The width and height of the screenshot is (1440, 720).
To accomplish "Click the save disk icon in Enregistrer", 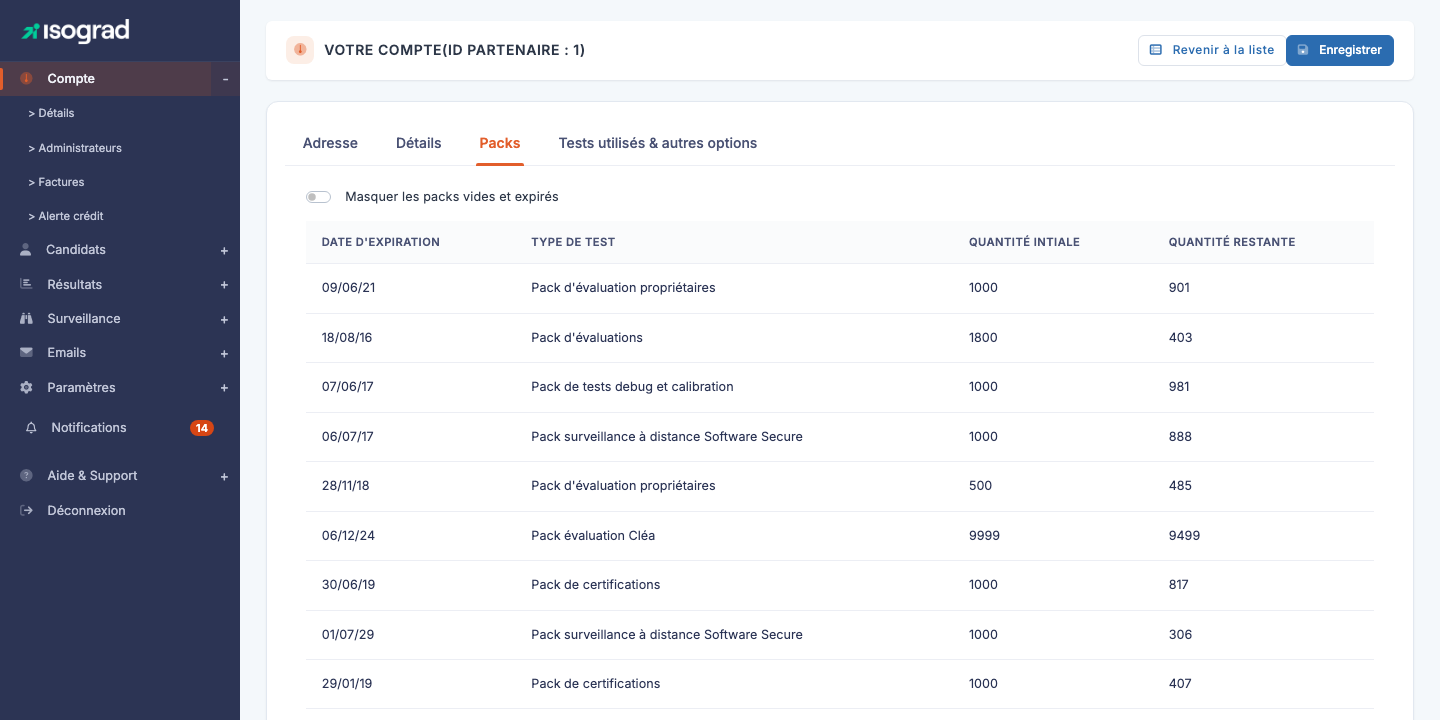I will pos(1303,50).
